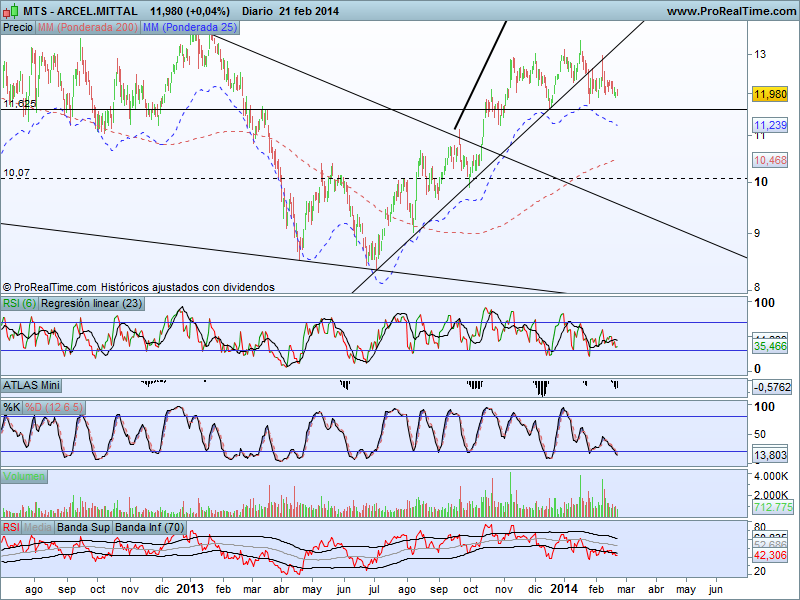Click the jun label at the time axis end
Screen dimensions: 800x600
pos(716,590)
